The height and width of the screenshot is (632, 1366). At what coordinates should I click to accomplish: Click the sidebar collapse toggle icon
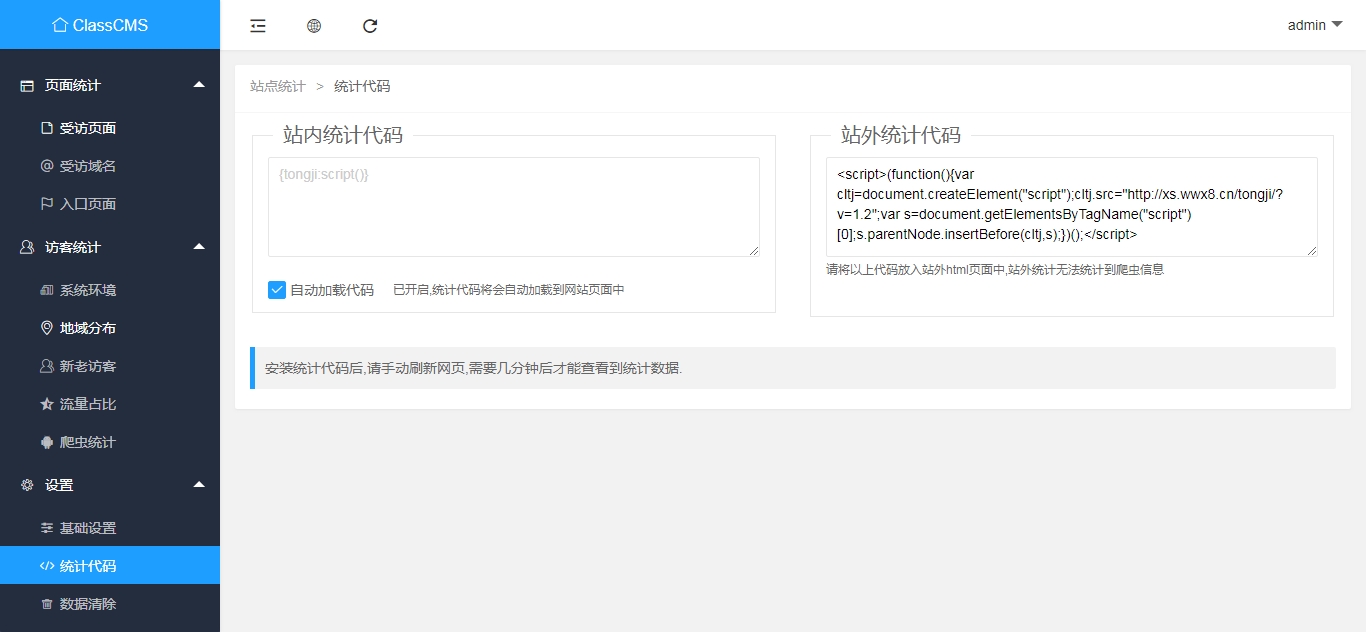pos(258,26)
